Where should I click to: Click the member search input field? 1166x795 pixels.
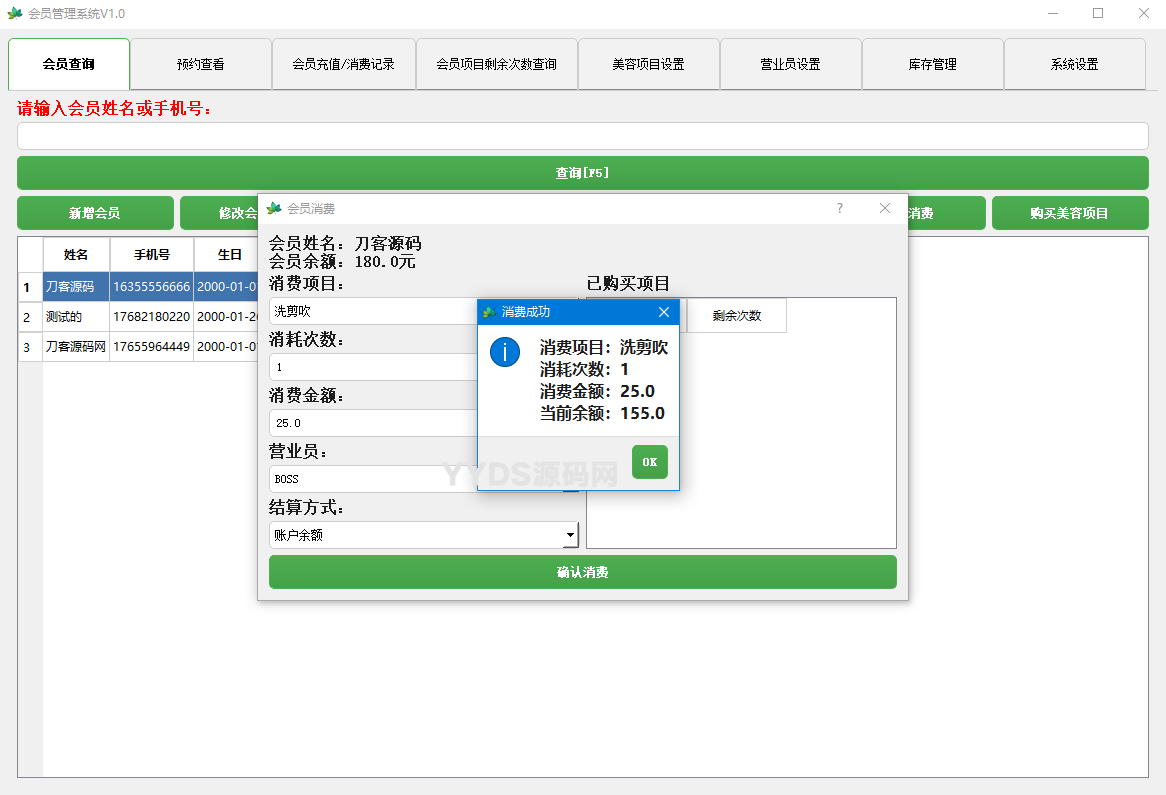582,135
